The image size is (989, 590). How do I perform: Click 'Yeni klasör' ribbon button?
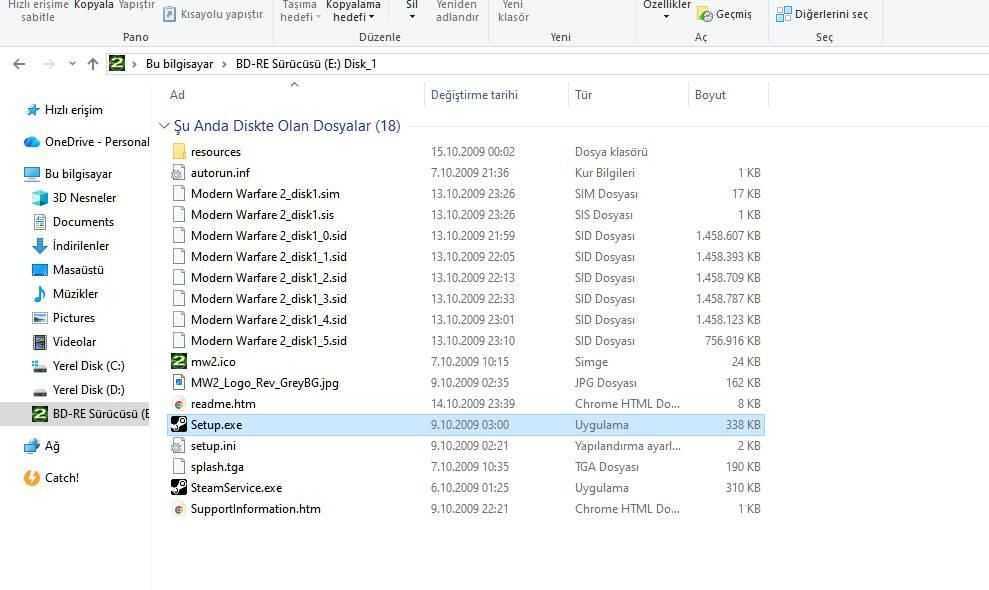tap(513, 11)
